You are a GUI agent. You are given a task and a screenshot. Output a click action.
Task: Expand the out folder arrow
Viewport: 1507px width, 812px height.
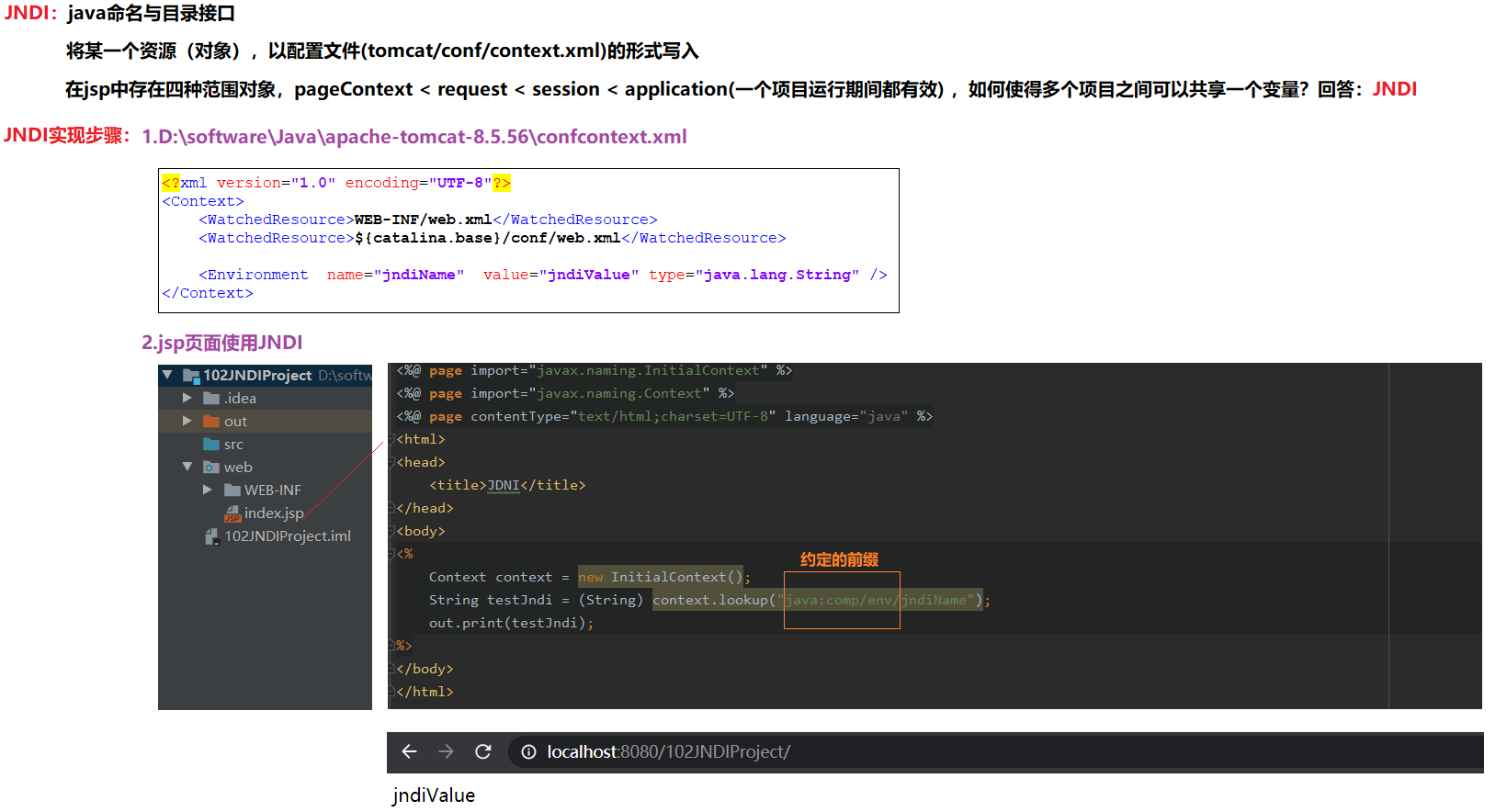click(x=187, y=422)
